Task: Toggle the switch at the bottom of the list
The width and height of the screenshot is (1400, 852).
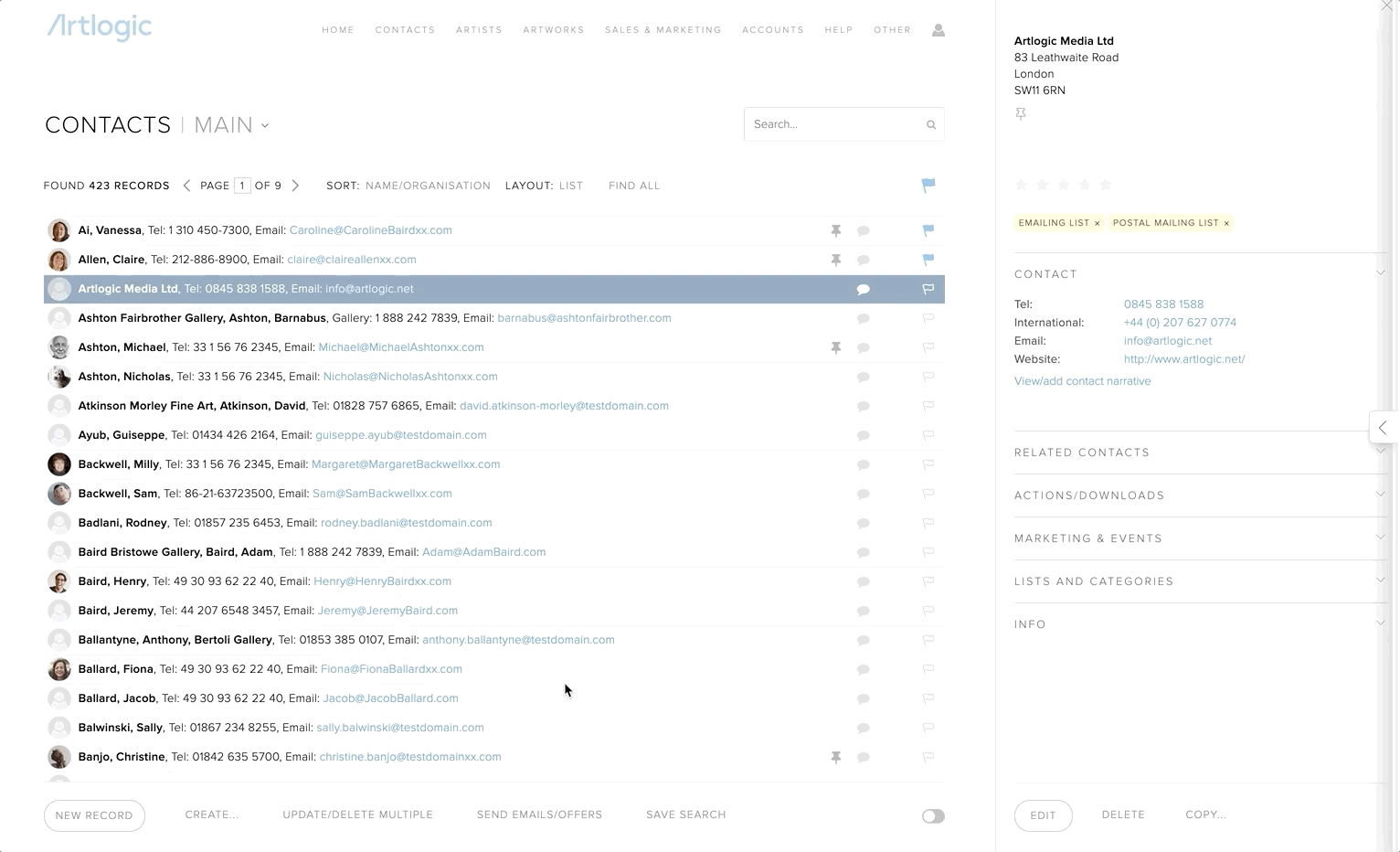Action: point(933,816)
